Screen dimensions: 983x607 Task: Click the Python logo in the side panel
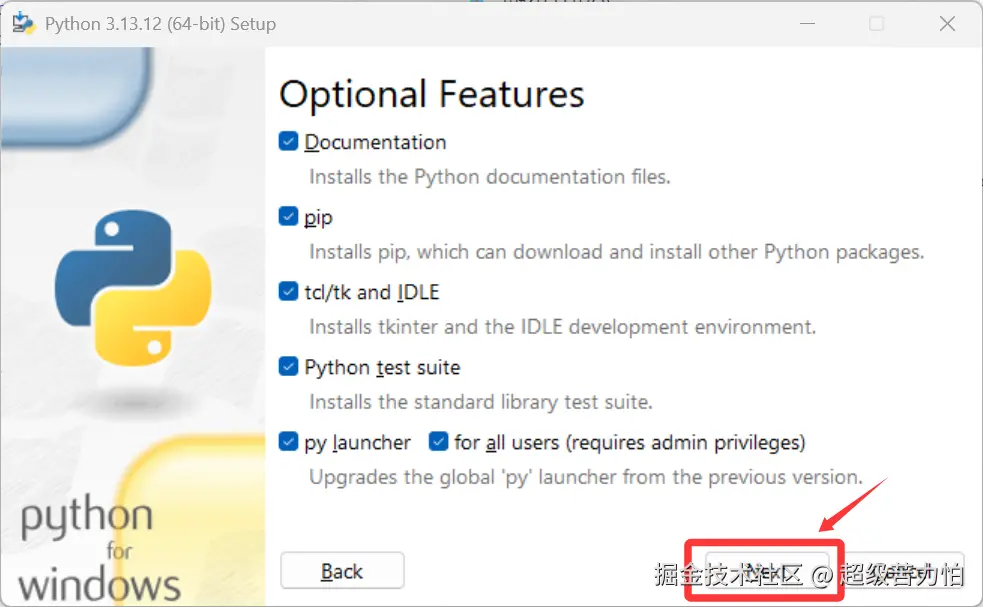click(x=133, y=288)
